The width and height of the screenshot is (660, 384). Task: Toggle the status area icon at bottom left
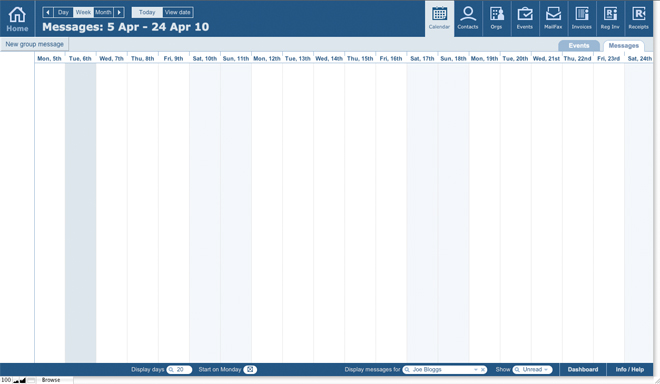pyautogui.click(x=31, y=381)
